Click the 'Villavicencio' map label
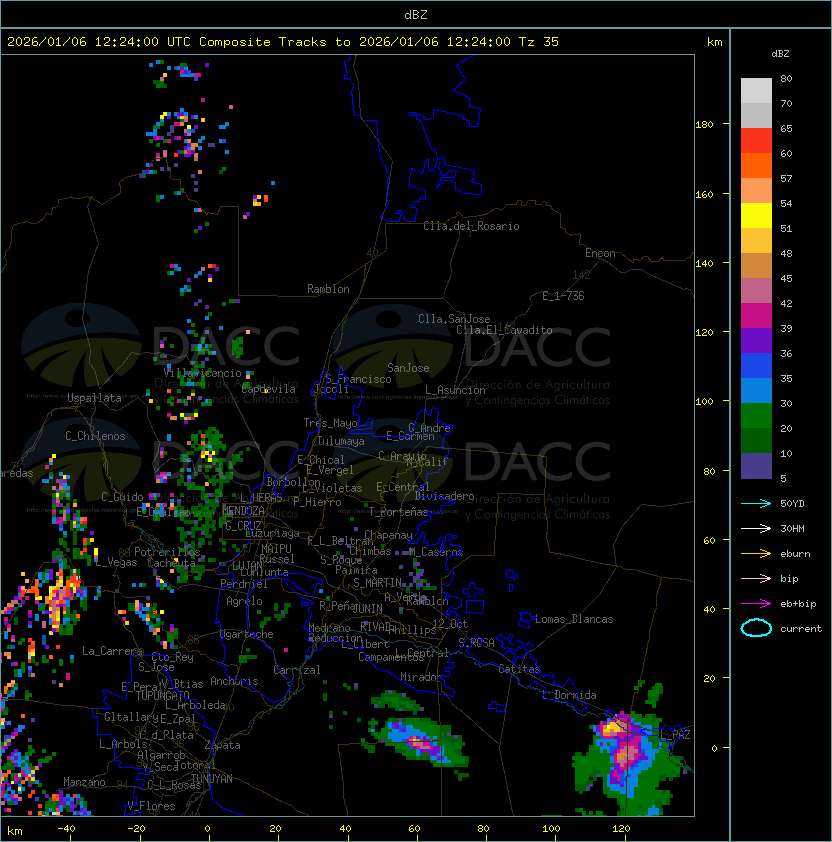The height and width of the screenshot is (842, 832). (x=202, y=373)
